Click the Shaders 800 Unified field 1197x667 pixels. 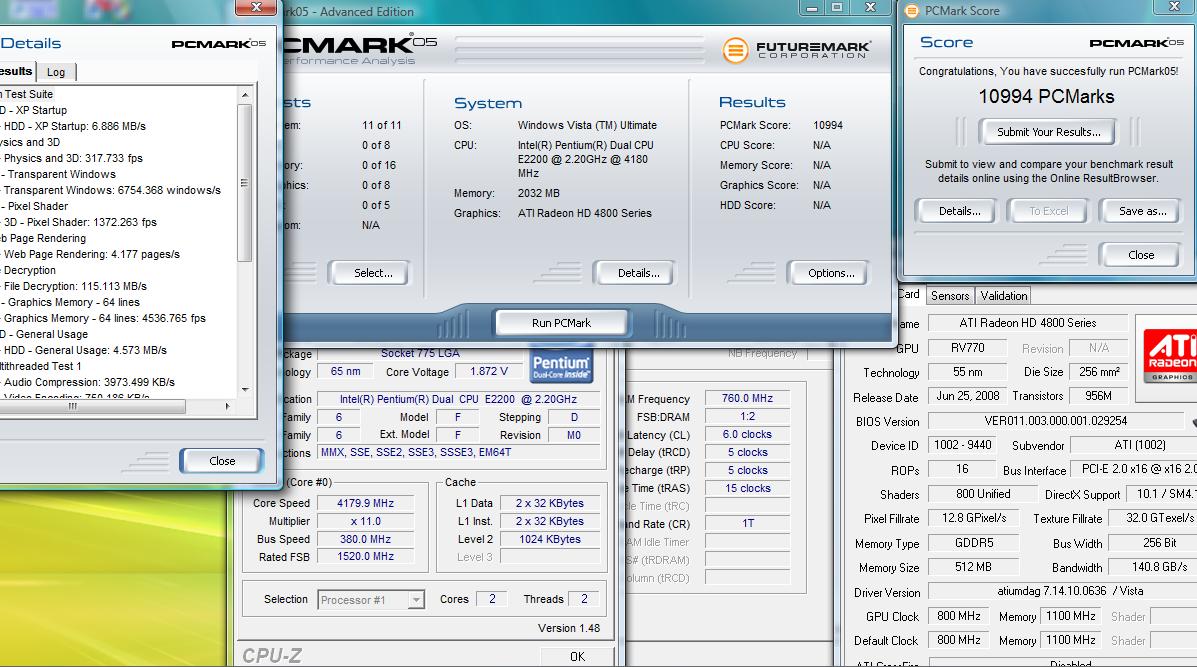pyautogui.click(x=982, y=494)
